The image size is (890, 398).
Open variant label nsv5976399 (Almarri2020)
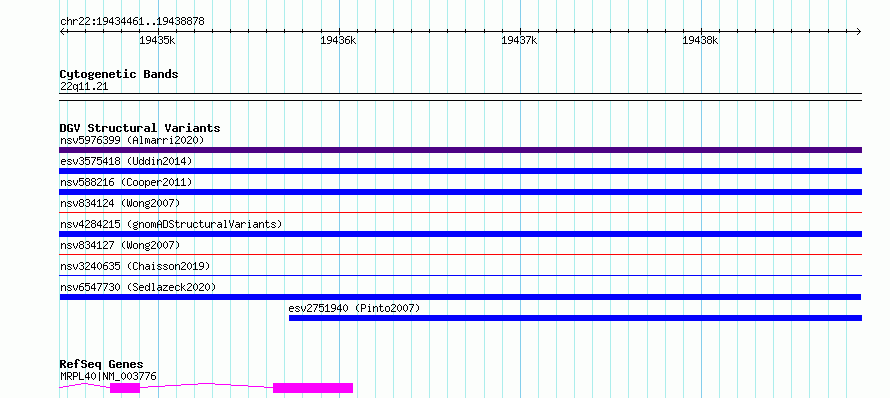132,140
